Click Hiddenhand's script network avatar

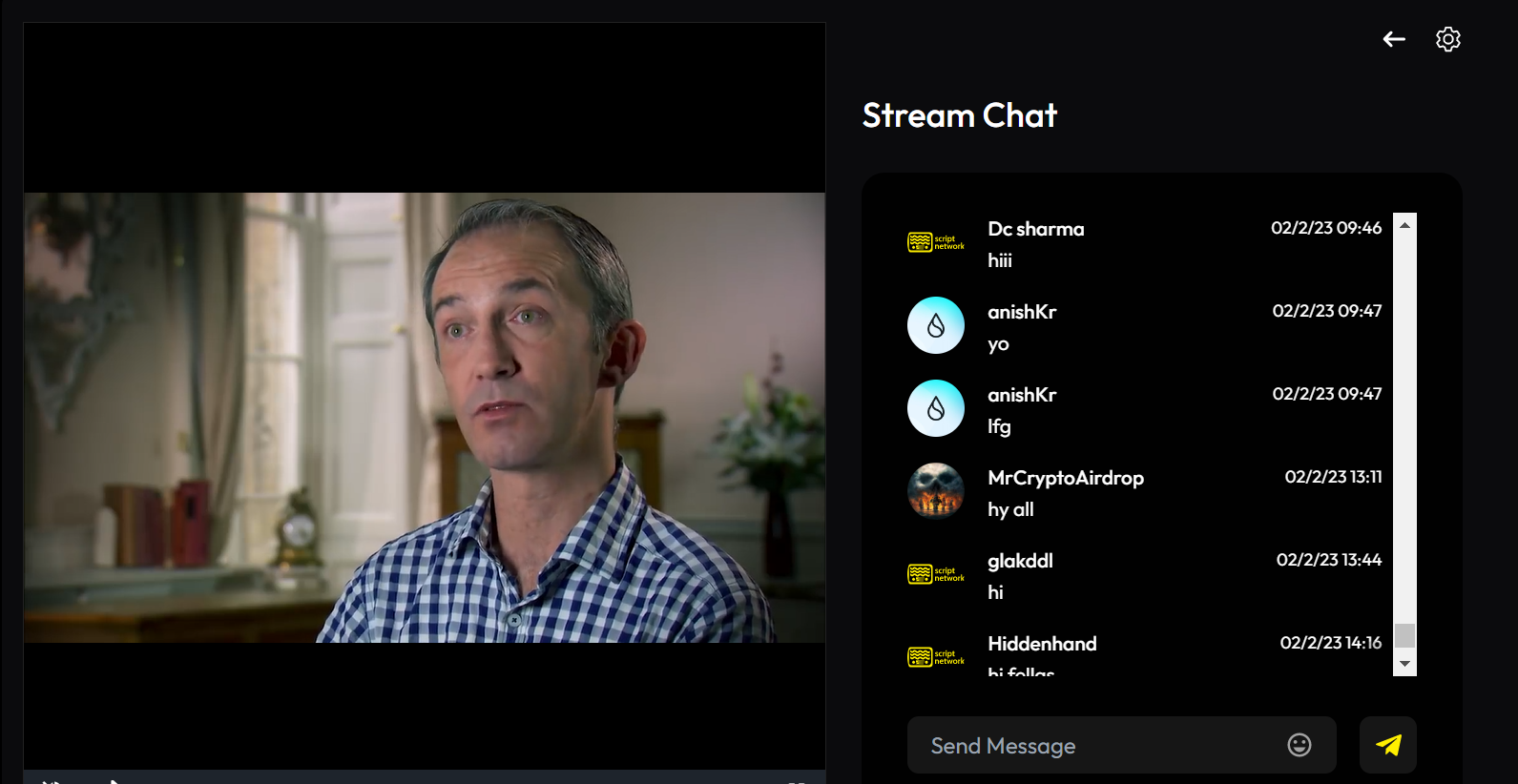936,657
